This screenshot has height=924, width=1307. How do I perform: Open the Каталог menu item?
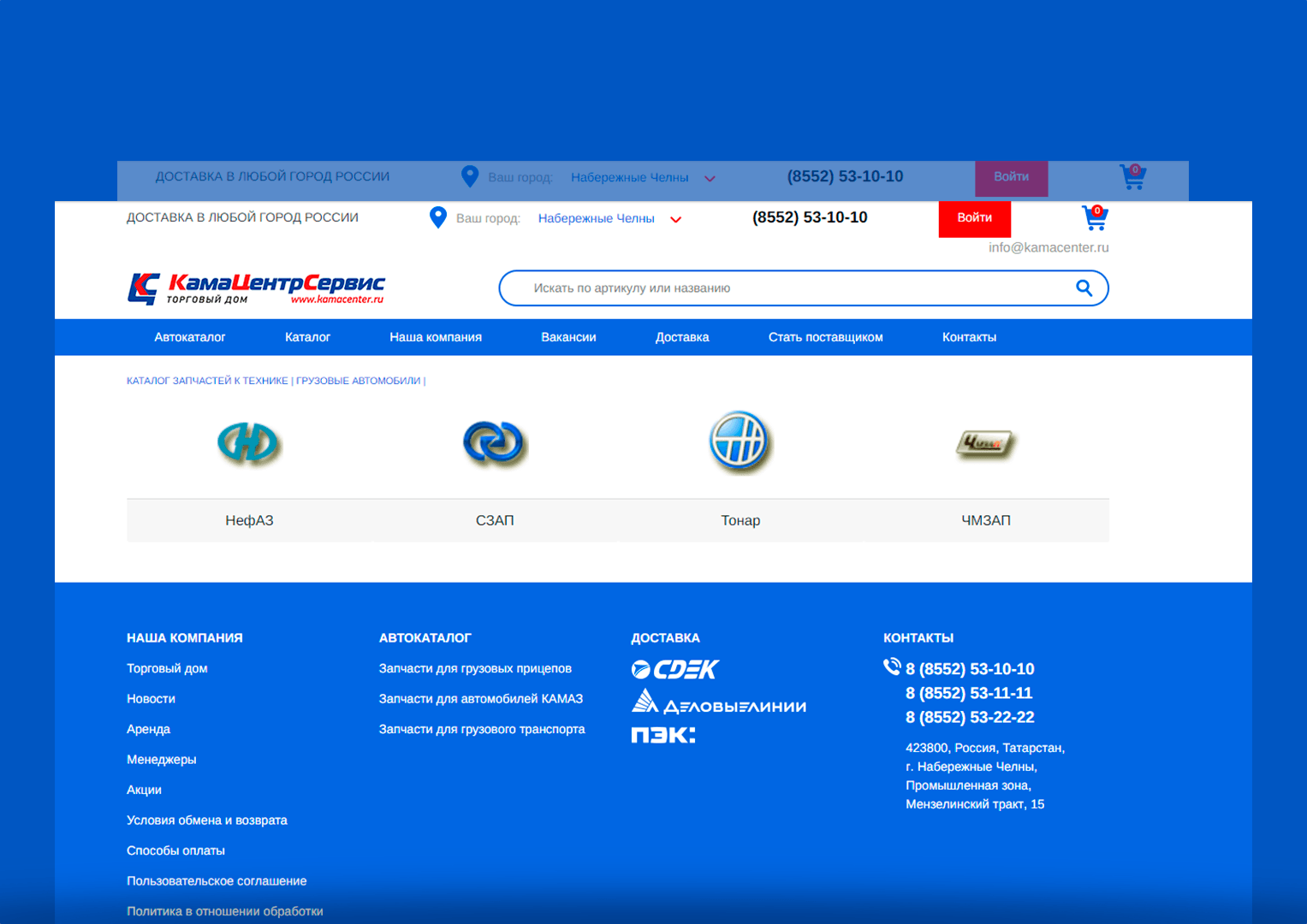(307, 337)
